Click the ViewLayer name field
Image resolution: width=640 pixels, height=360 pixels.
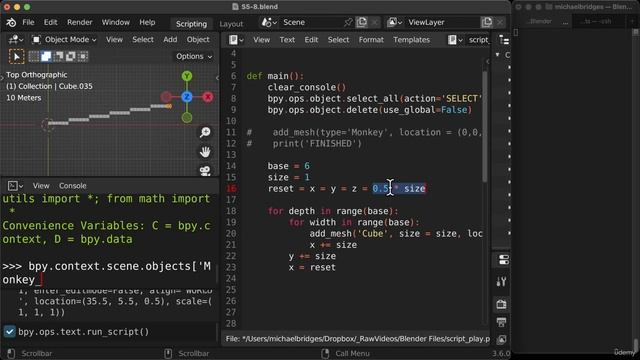[442, 22]
